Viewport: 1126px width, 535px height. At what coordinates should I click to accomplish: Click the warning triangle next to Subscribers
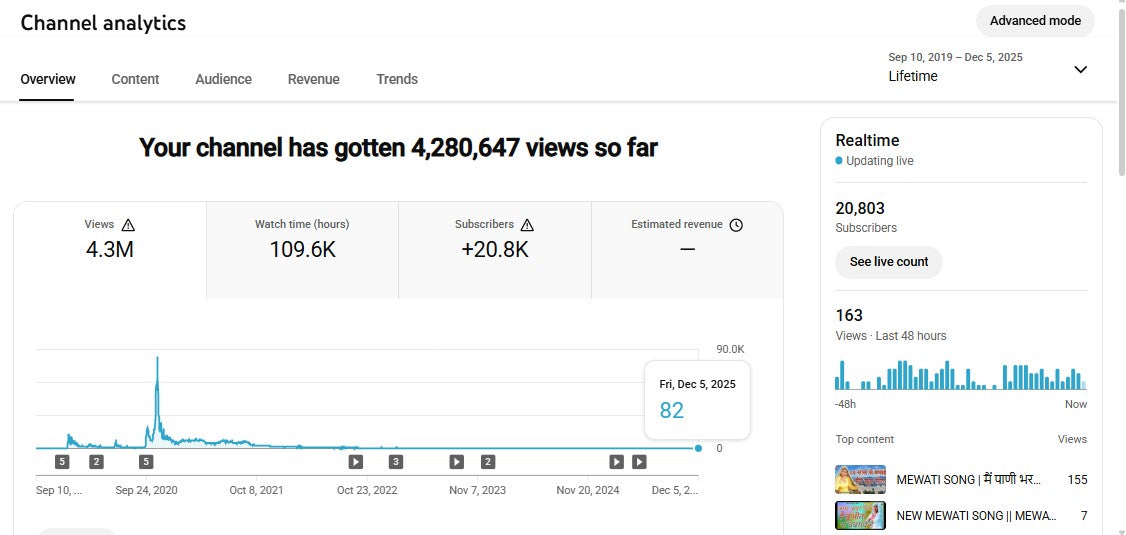tap(527, 225)
